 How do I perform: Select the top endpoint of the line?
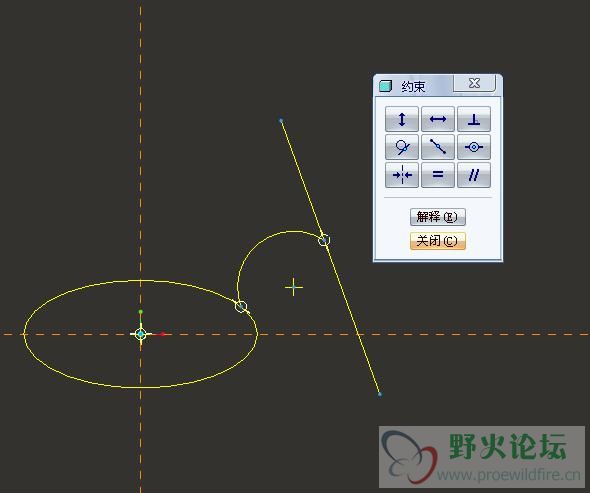point(281,121)
